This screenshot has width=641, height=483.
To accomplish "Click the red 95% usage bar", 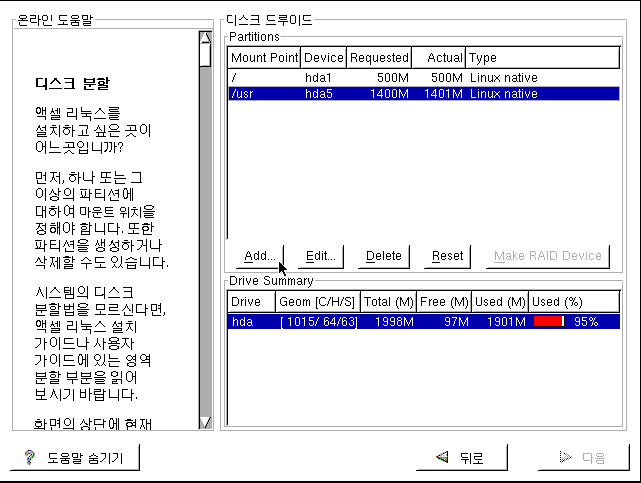I will pyautogui.click(x=548, y=322).
